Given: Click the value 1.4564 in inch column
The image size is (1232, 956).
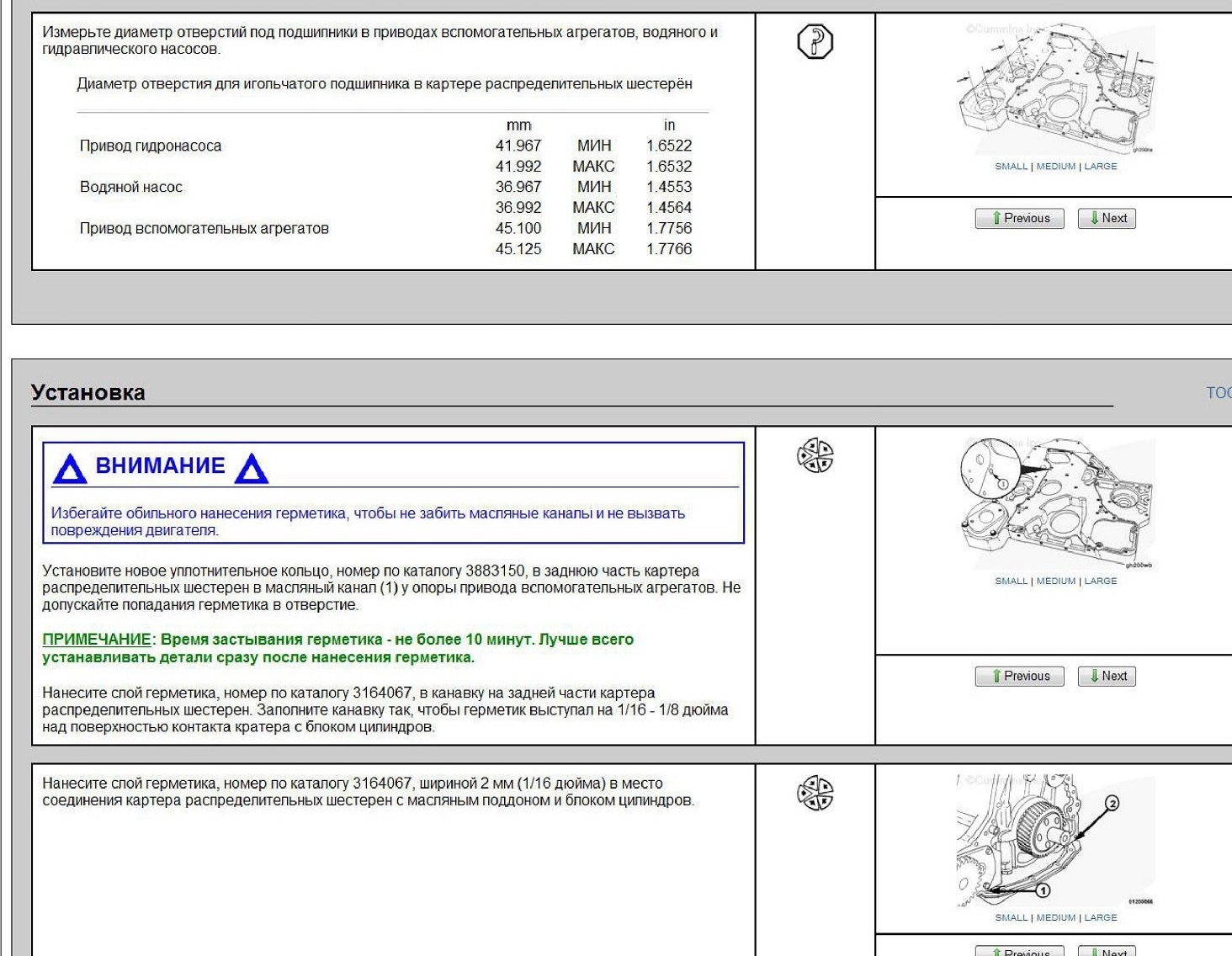Looking at the screenshot, I should coord(669,208).
